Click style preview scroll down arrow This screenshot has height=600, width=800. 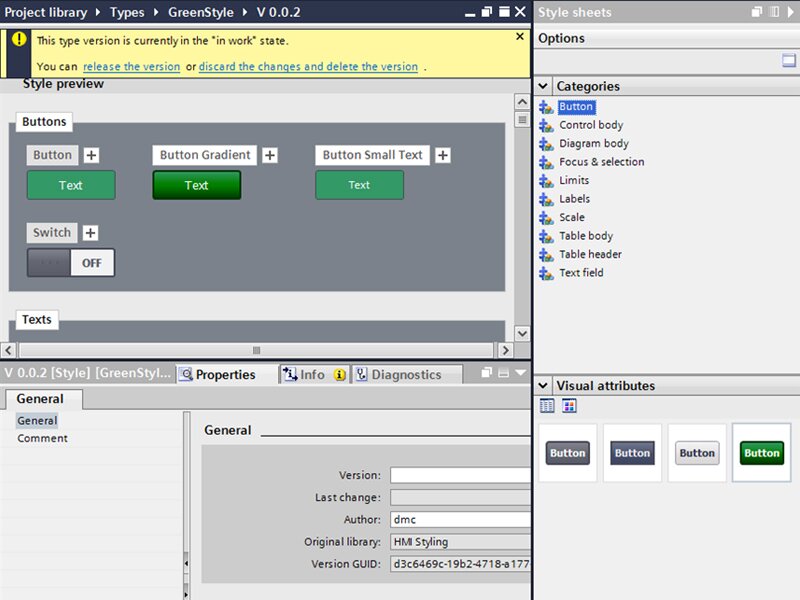click(x=522, y=334)
